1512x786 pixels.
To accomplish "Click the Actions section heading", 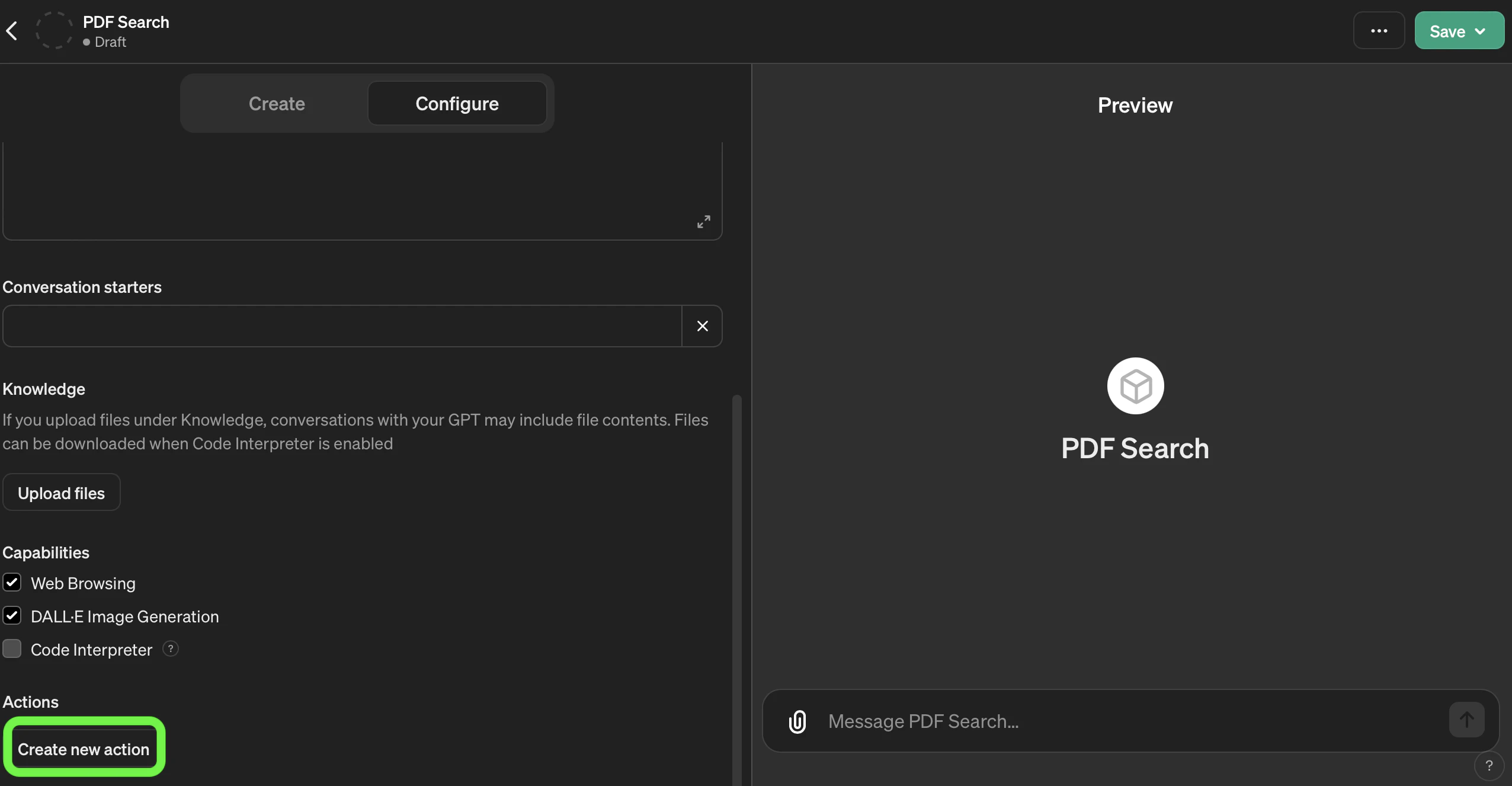I will pos(30,702).
